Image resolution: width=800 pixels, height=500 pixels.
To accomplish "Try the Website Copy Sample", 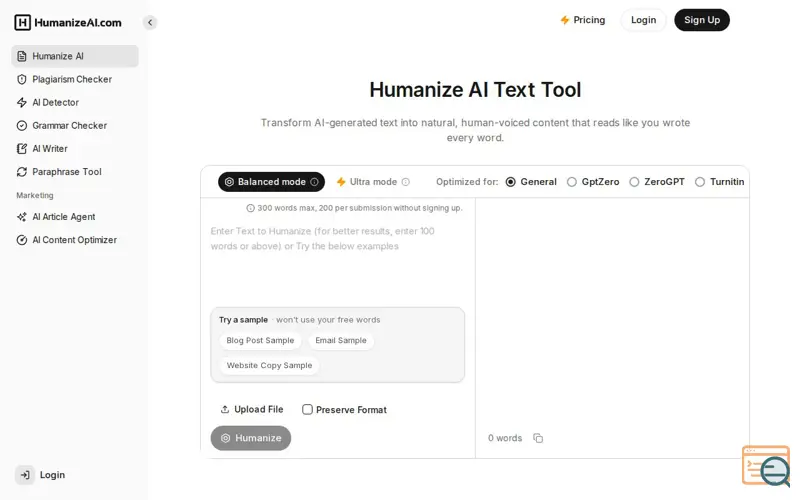I will pyautogui.click(x=269, y=365).
